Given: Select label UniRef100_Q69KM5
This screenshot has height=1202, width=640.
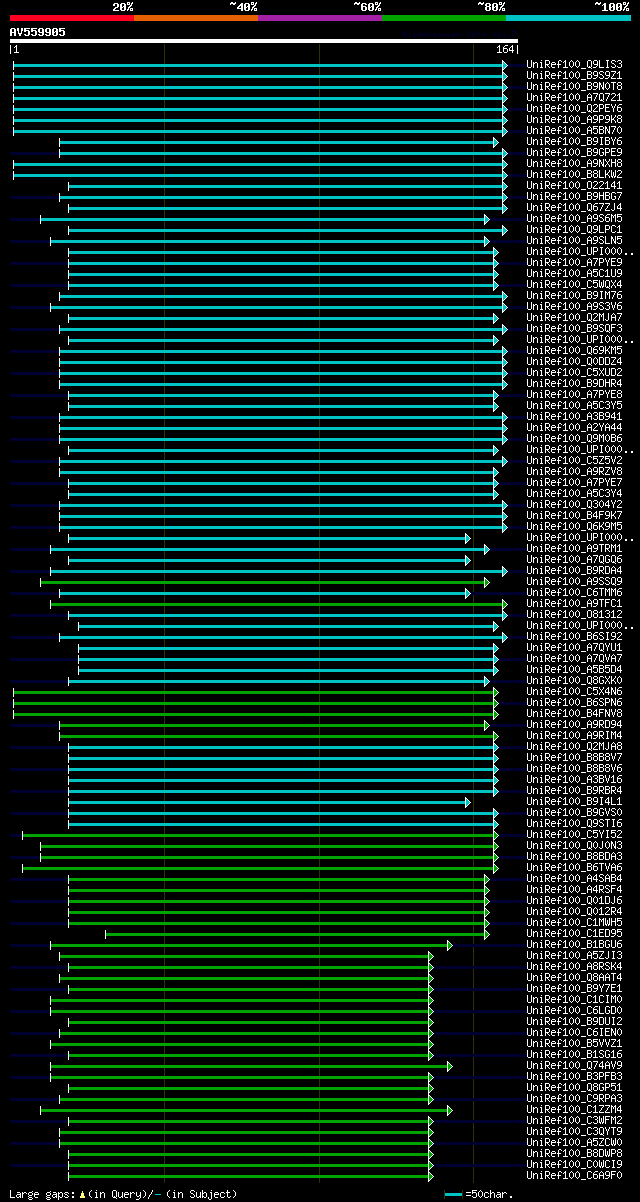Looking at the screenshot, I should click(x=575, y=351).
